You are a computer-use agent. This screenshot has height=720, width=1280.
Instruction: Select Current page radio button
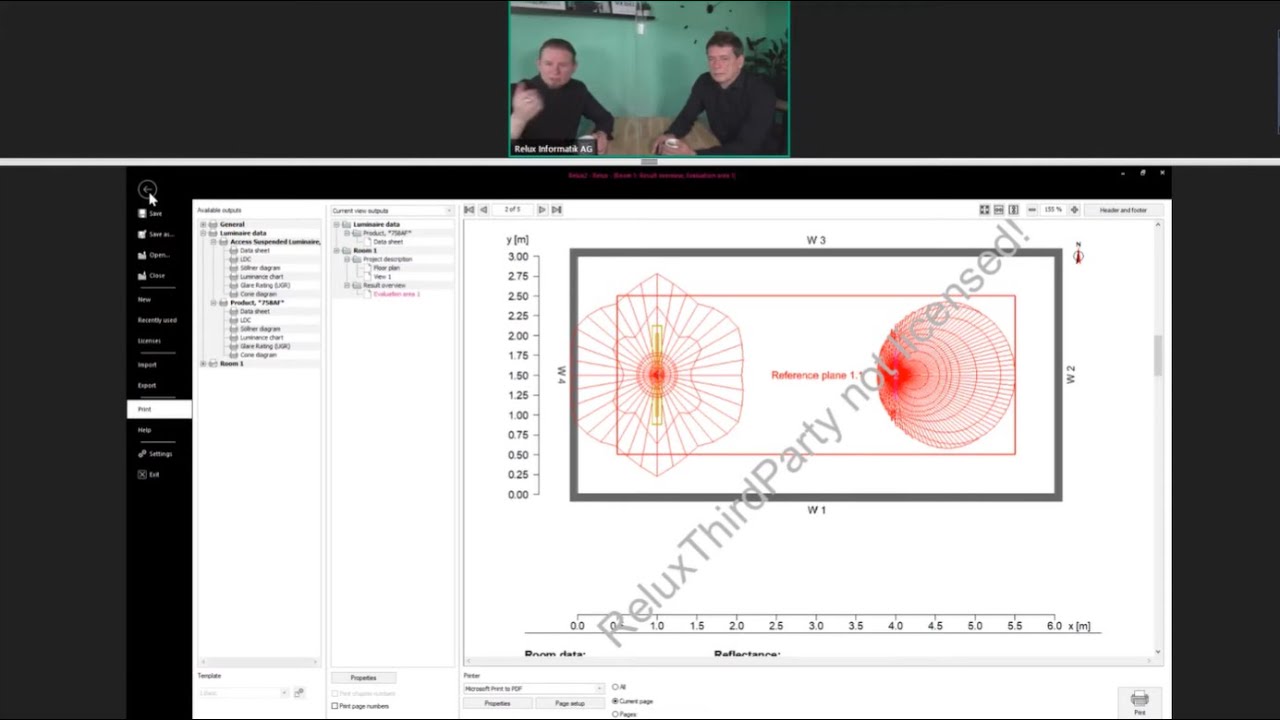(x=615, y=701)
